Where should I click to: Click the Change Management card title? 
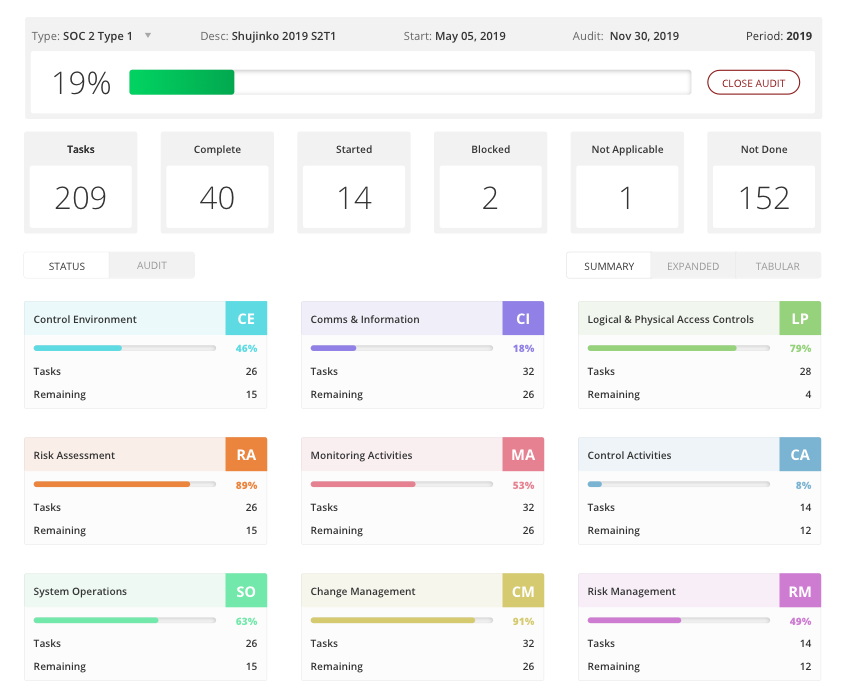363,592
